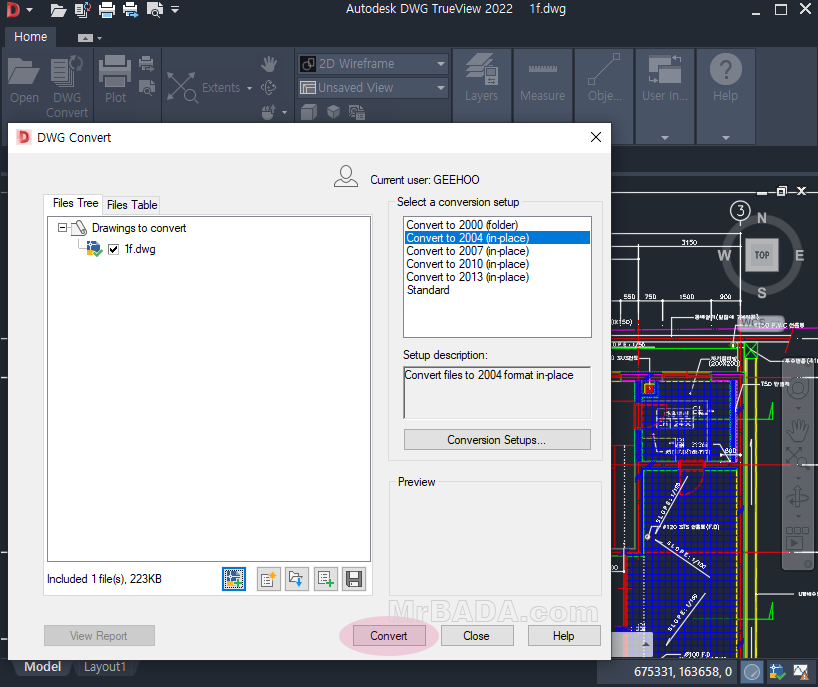Screen dimensions: 818x687
Task: Click the TOP face of the ViewCube
Action: tap(762, 255)
